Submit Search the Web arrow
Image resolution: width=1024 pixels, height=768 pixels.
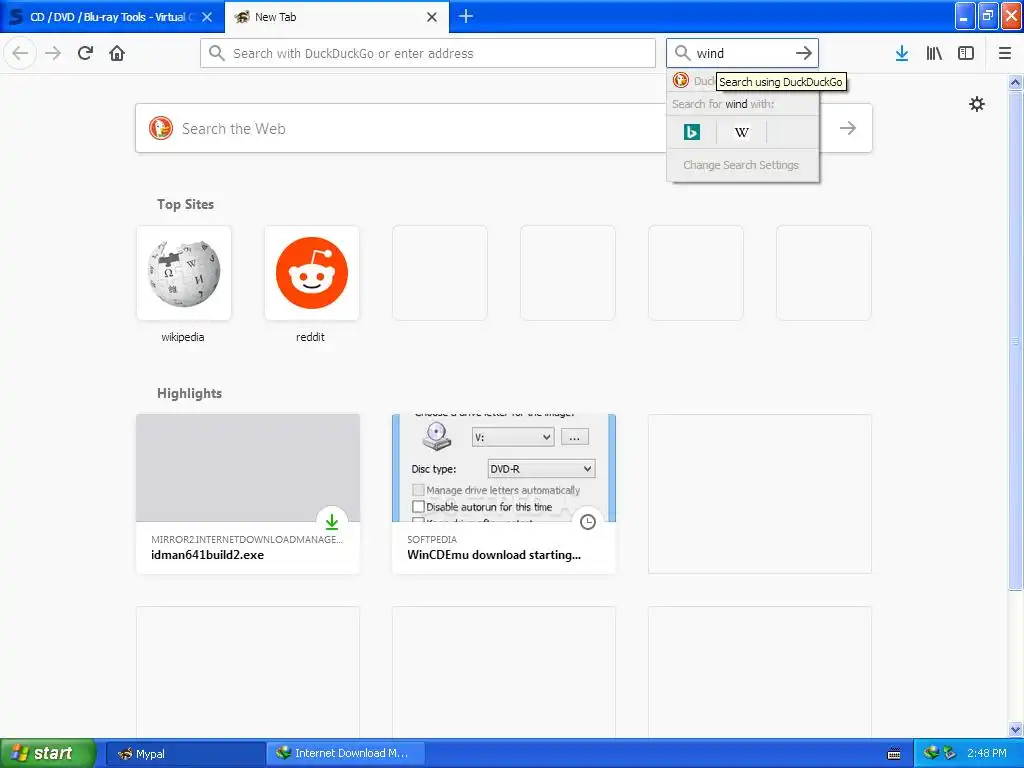pyautogui.click(x=848, y=128)
